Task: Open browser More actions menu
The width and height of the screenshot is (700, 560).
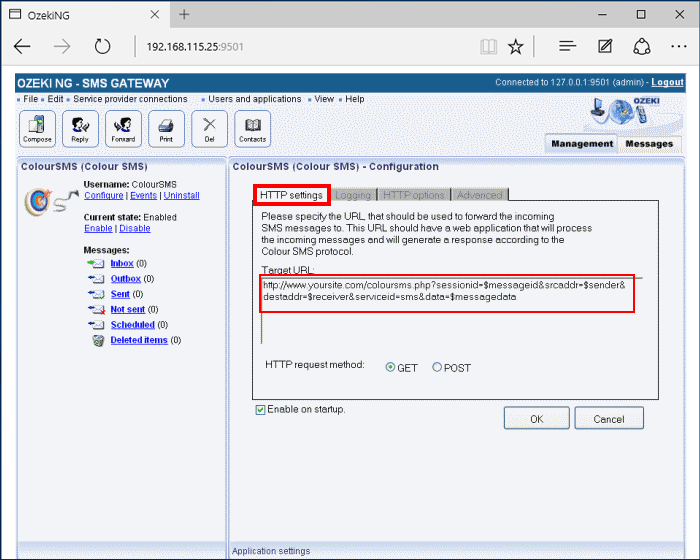Action: (x=679, y=46)
